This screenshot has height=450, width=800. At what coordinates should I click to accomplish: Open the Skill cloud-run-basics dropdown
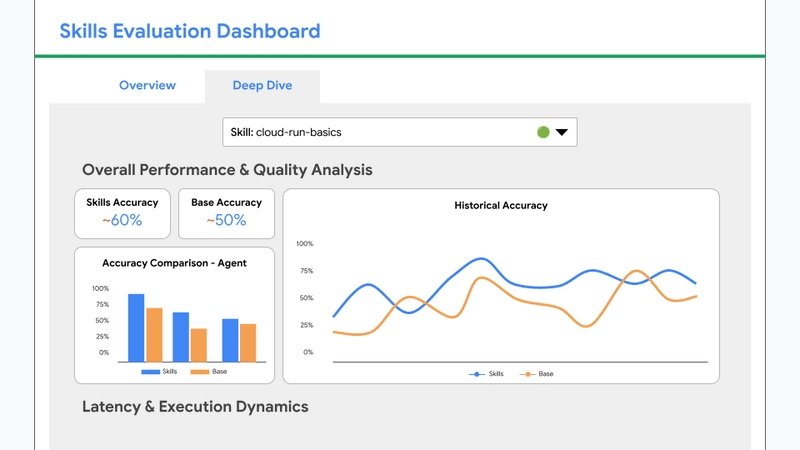(x=399, y=132)
